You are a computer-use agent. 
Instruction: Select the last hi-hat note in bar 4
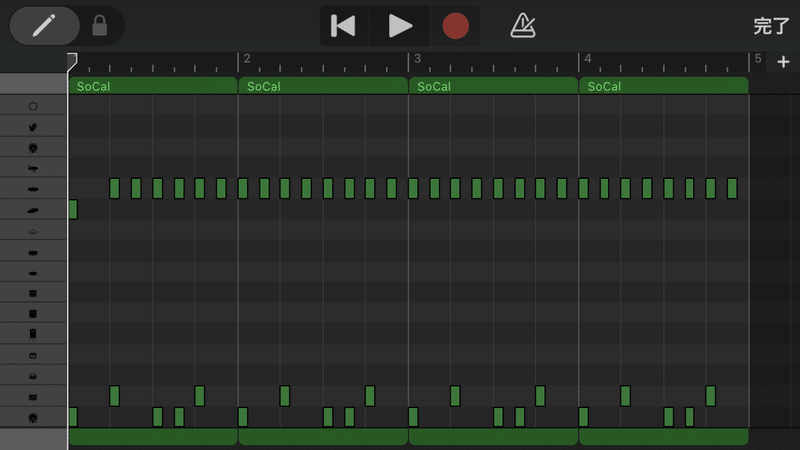[x=732, y=188]
